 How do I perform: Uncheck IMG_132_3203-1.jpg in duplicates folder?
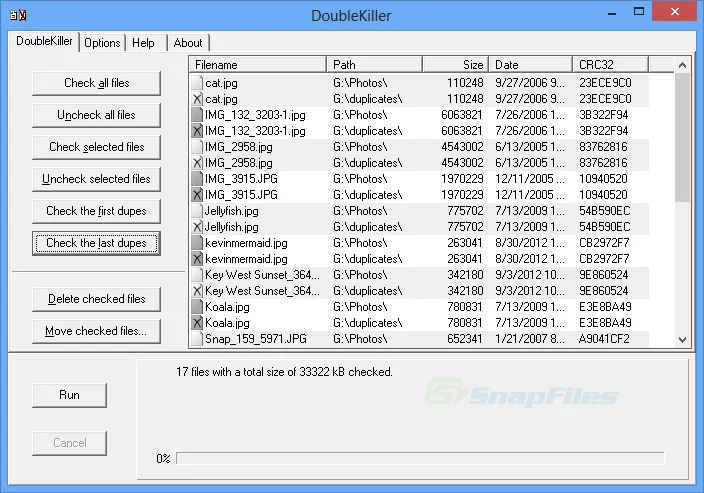(197, 131)
